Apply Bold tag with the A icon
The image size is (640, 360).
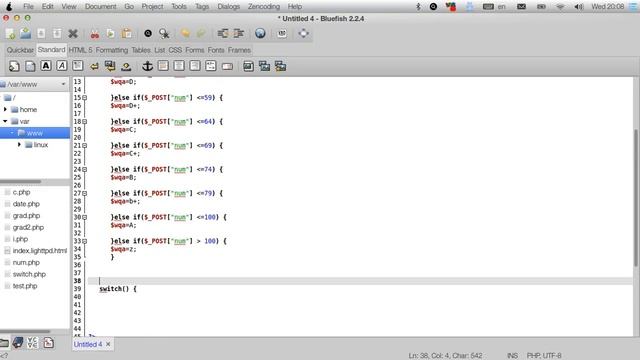46,66
